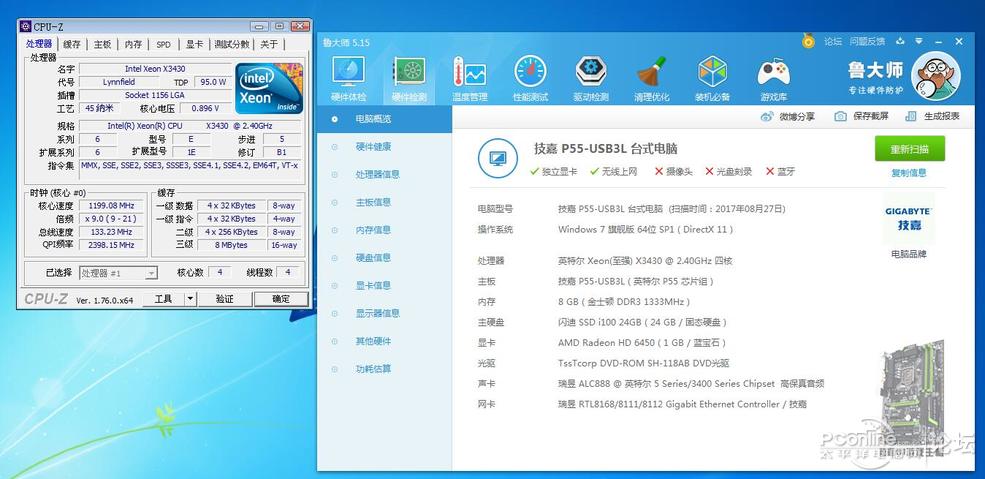The width and height of the screenshot is (985, 479).
Task: Switch to CPU-Z SPD tab
Action: click(x=163, y=45)
